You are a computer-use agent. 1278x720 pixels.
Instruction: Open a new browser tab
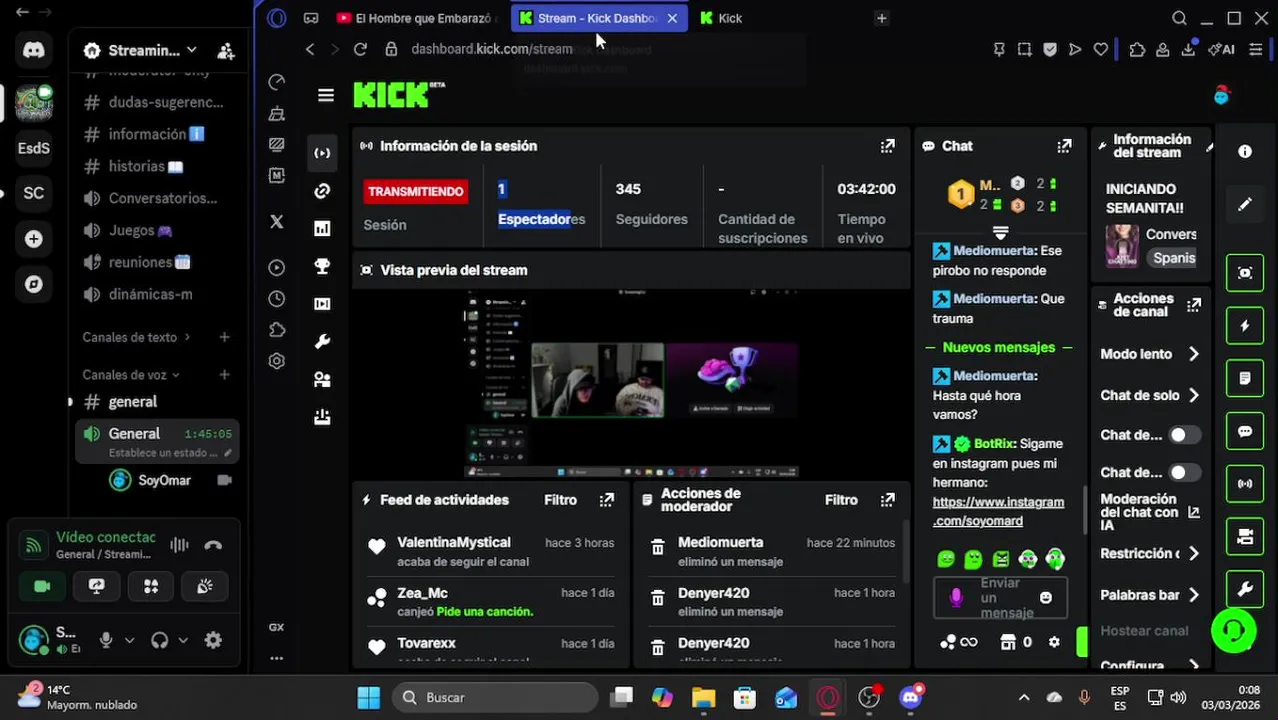pos(881,18)
